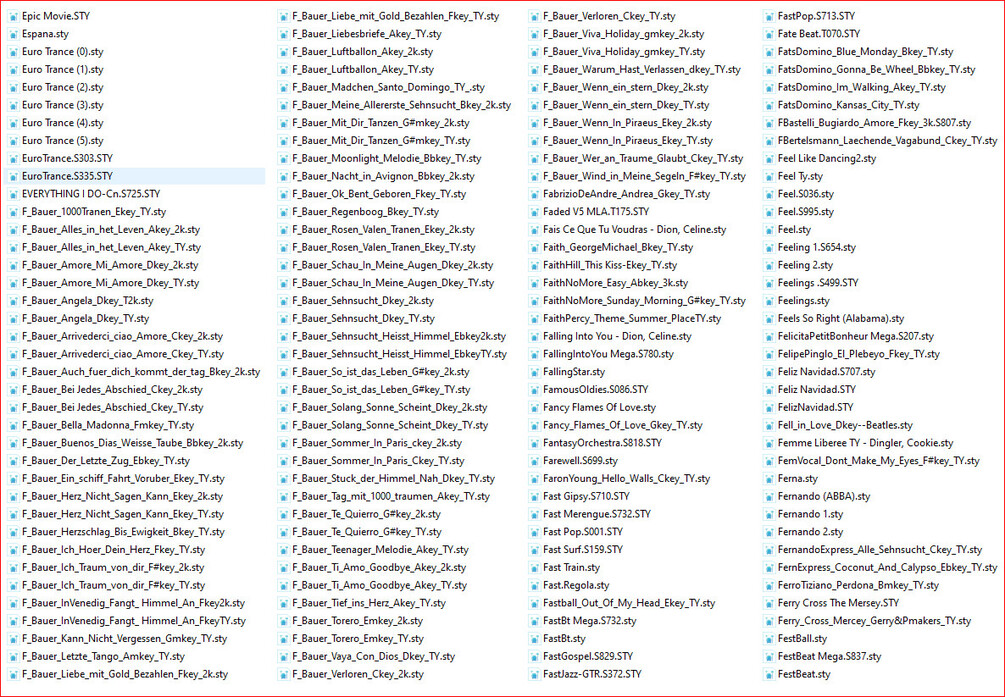Select F_Bauer_Verloren_Ckey_2k.sty

pos(358,675)
